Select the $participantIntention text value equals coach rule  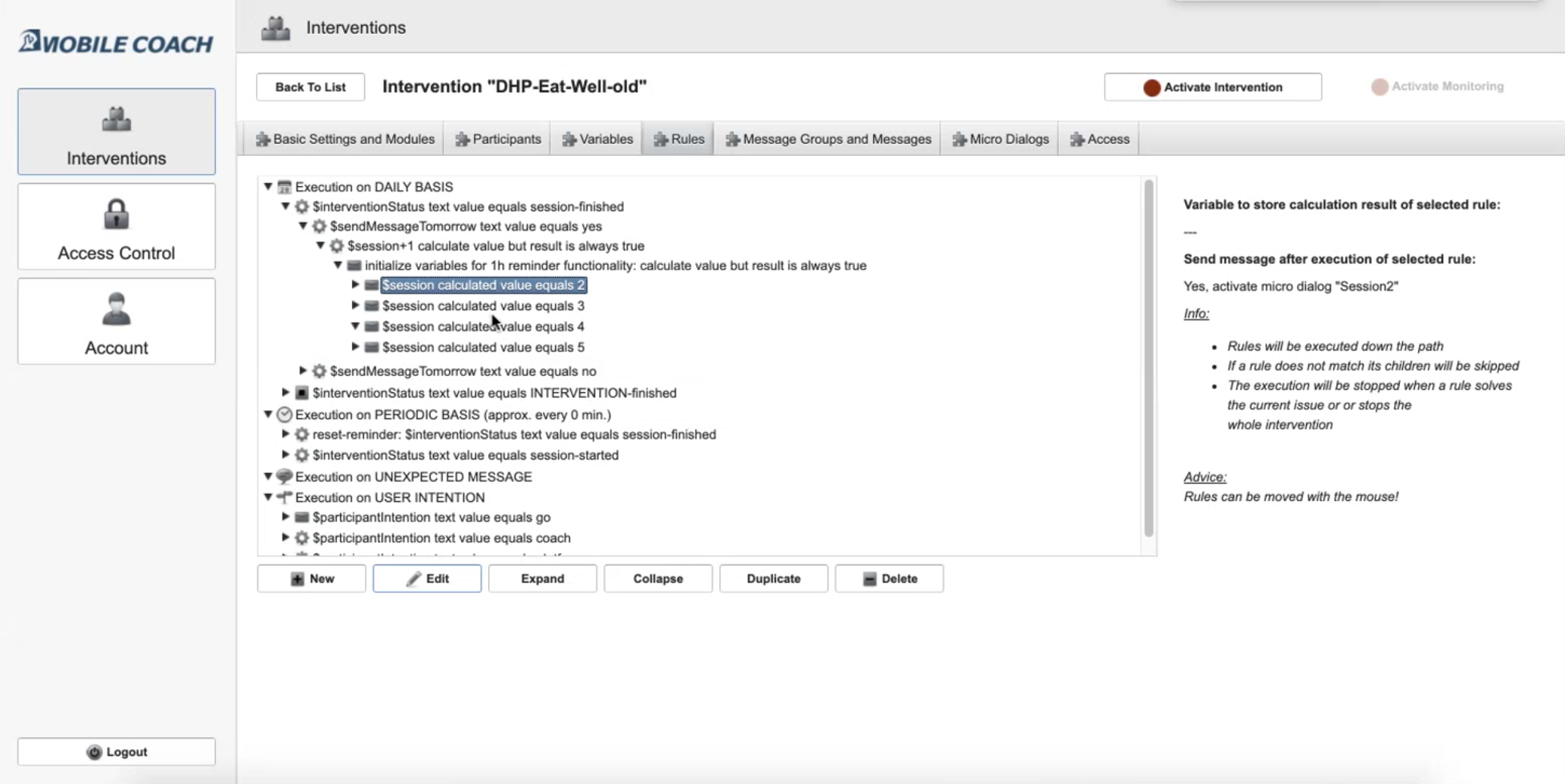pos(441,538)
